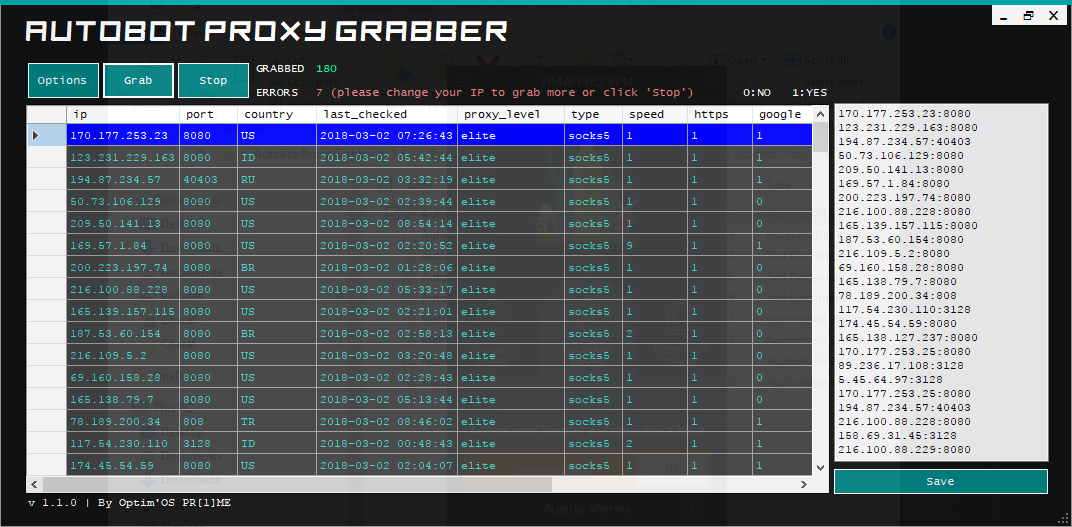Select ip cell 50.73.106.129
The height and width of the screenshot is (527, 1072).
(x=123, y=202)
